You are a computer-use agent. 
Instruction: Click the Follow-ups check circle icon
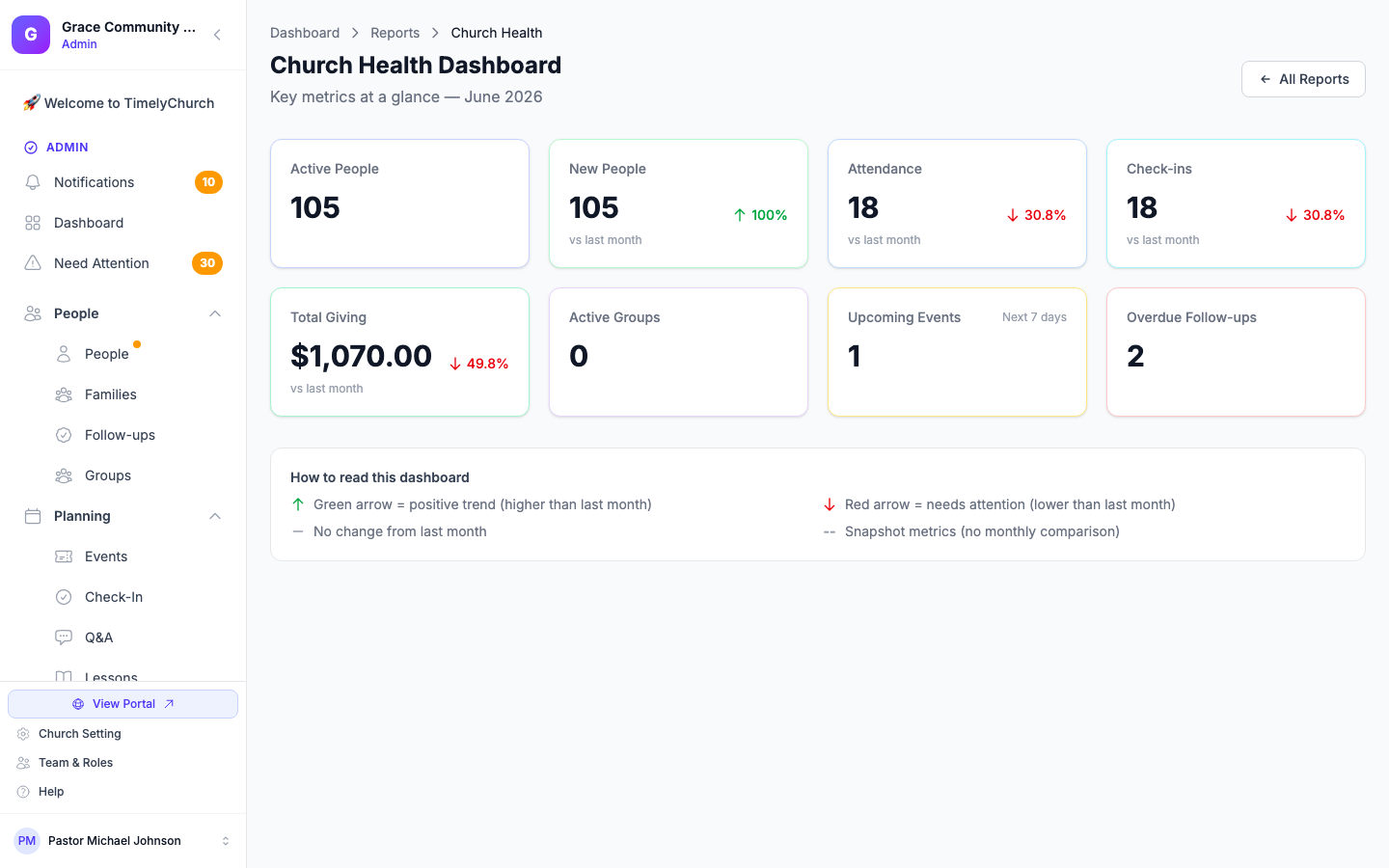64,435
